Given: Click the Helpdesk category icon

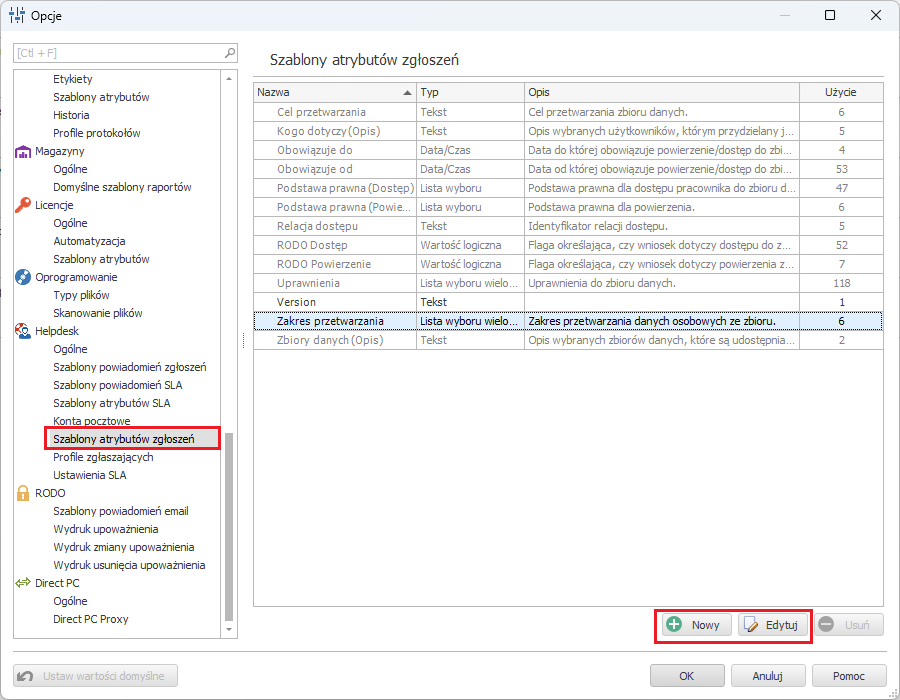Looking at the screenshot, I should point(24,331).
